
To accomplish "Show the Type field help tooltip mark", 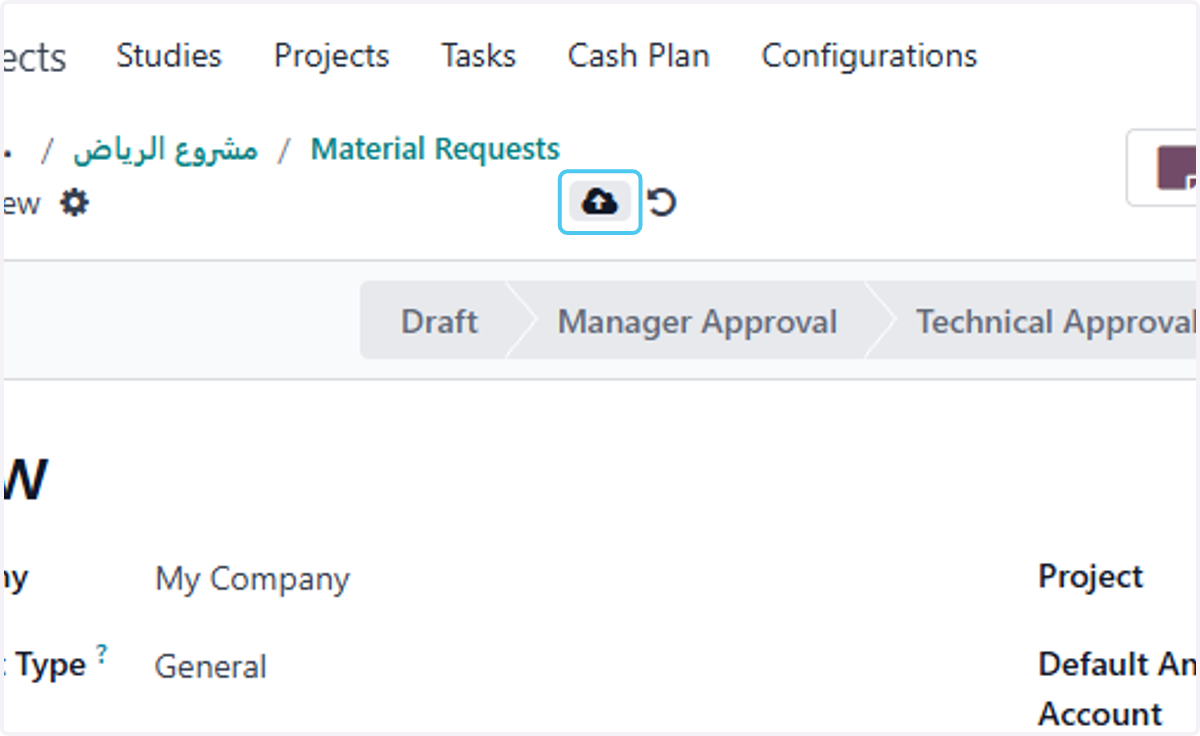I will [x=102, y=653].
